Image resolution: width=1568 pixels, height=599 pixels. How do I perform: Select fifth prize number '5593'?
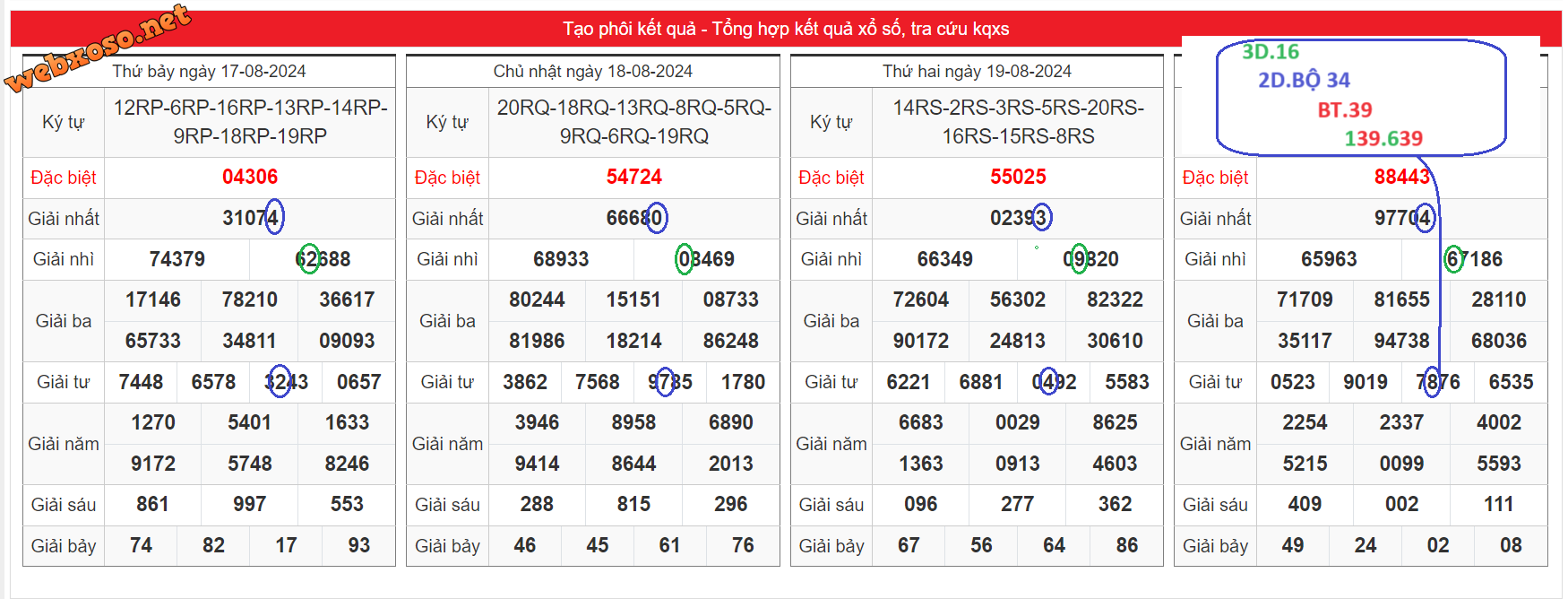point(1499,464)
